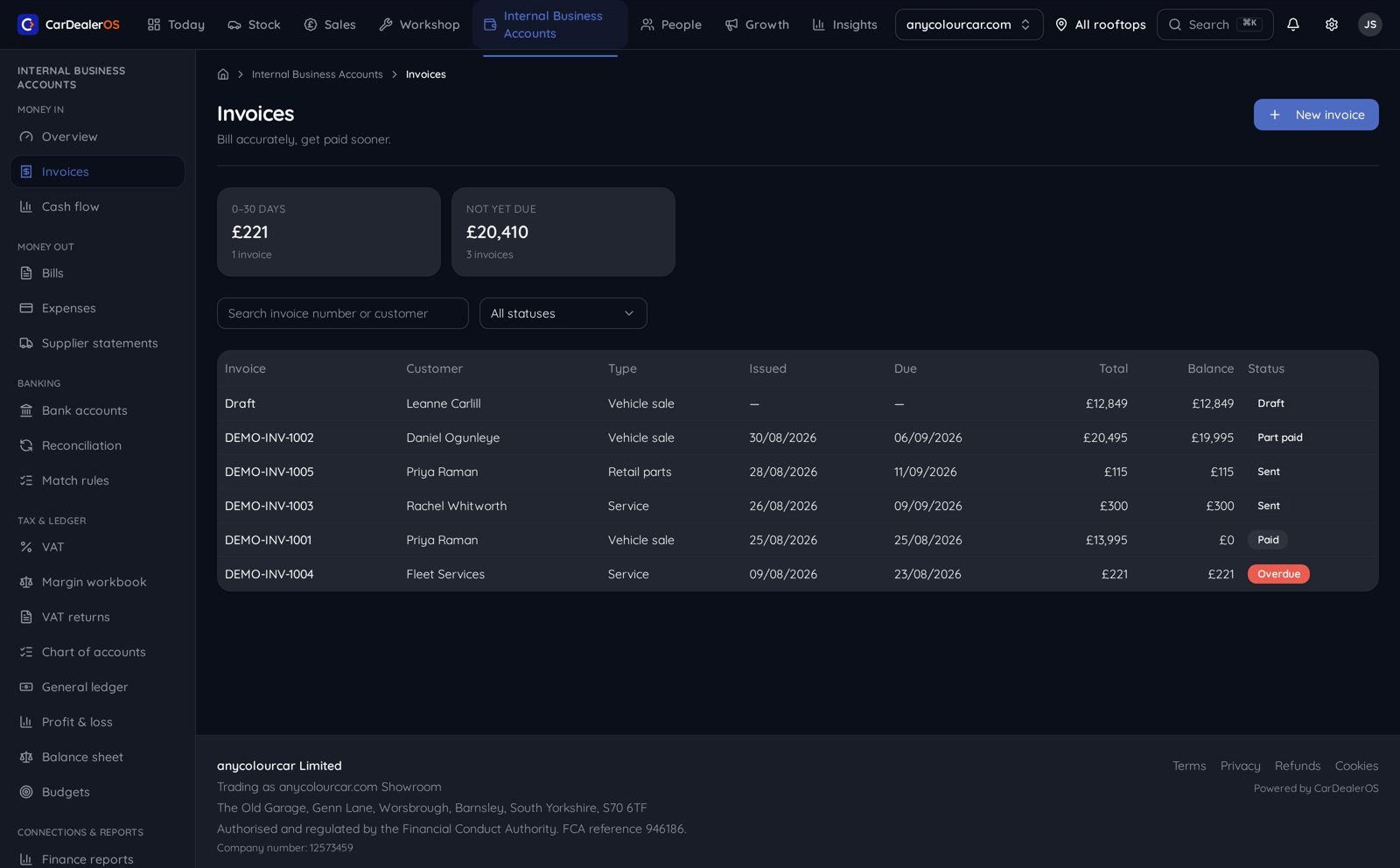The width and height of the screenshot is (1400, 868).
Task: Click the Part paid status badge
Action: click(1279, 437)
